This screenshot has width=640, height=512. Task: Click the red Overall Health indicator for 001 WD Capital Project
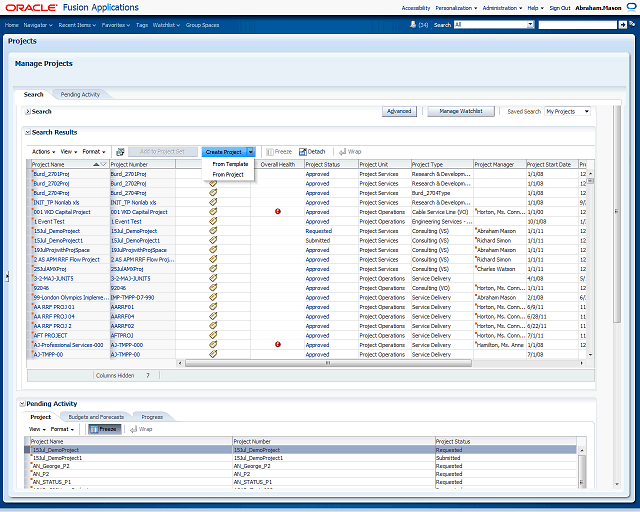[278, 212]
